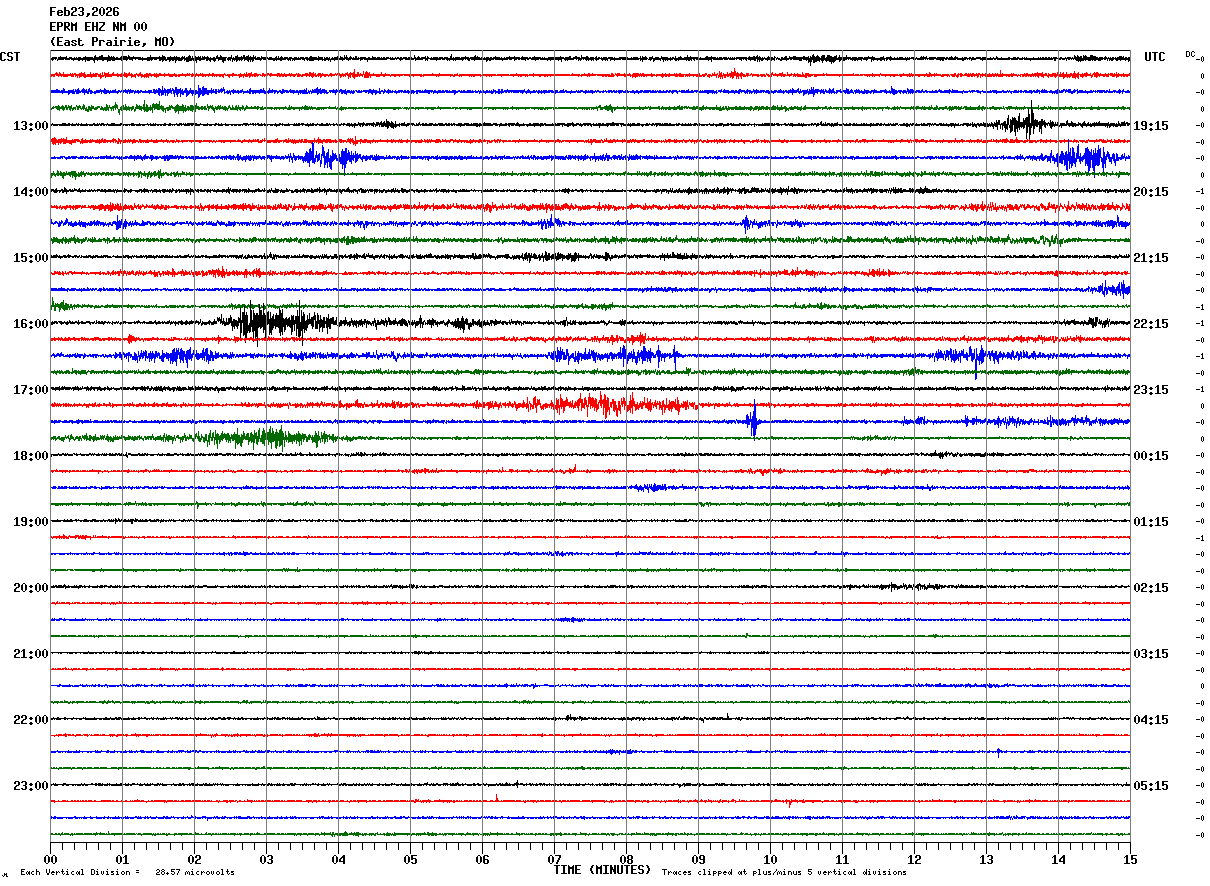The height and width of the screenshot is (886, 1210).
Task: Click the TIME (MINUTES) axis title
Action: click(602, 870)
